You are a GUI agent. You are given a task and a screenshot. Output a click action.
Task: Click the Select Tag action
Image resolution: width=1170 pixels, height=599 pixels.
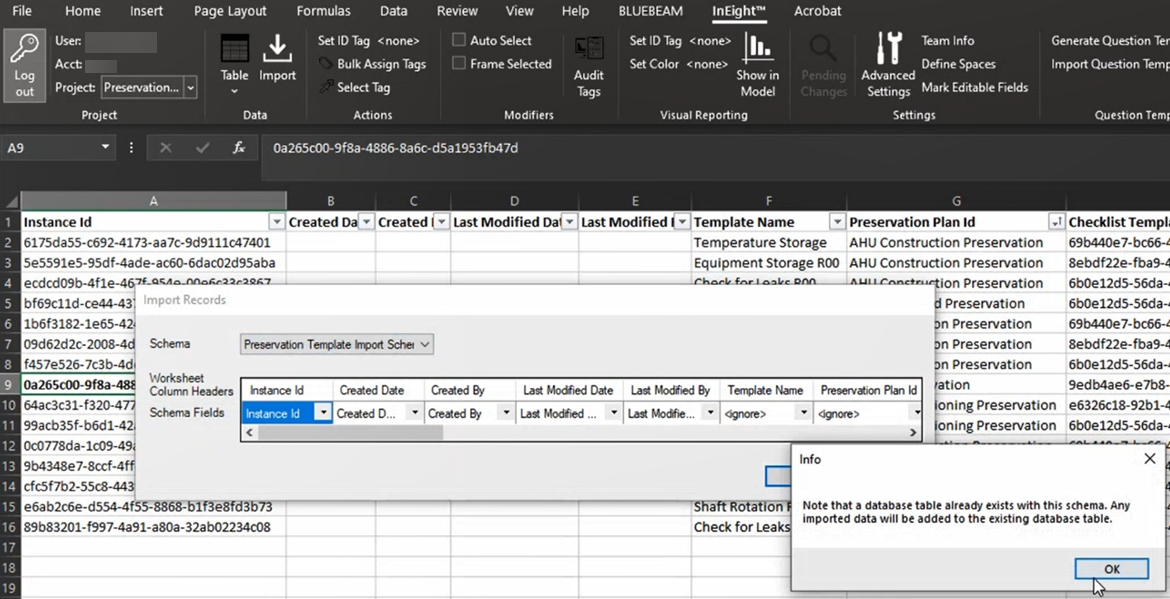(362, 88)
